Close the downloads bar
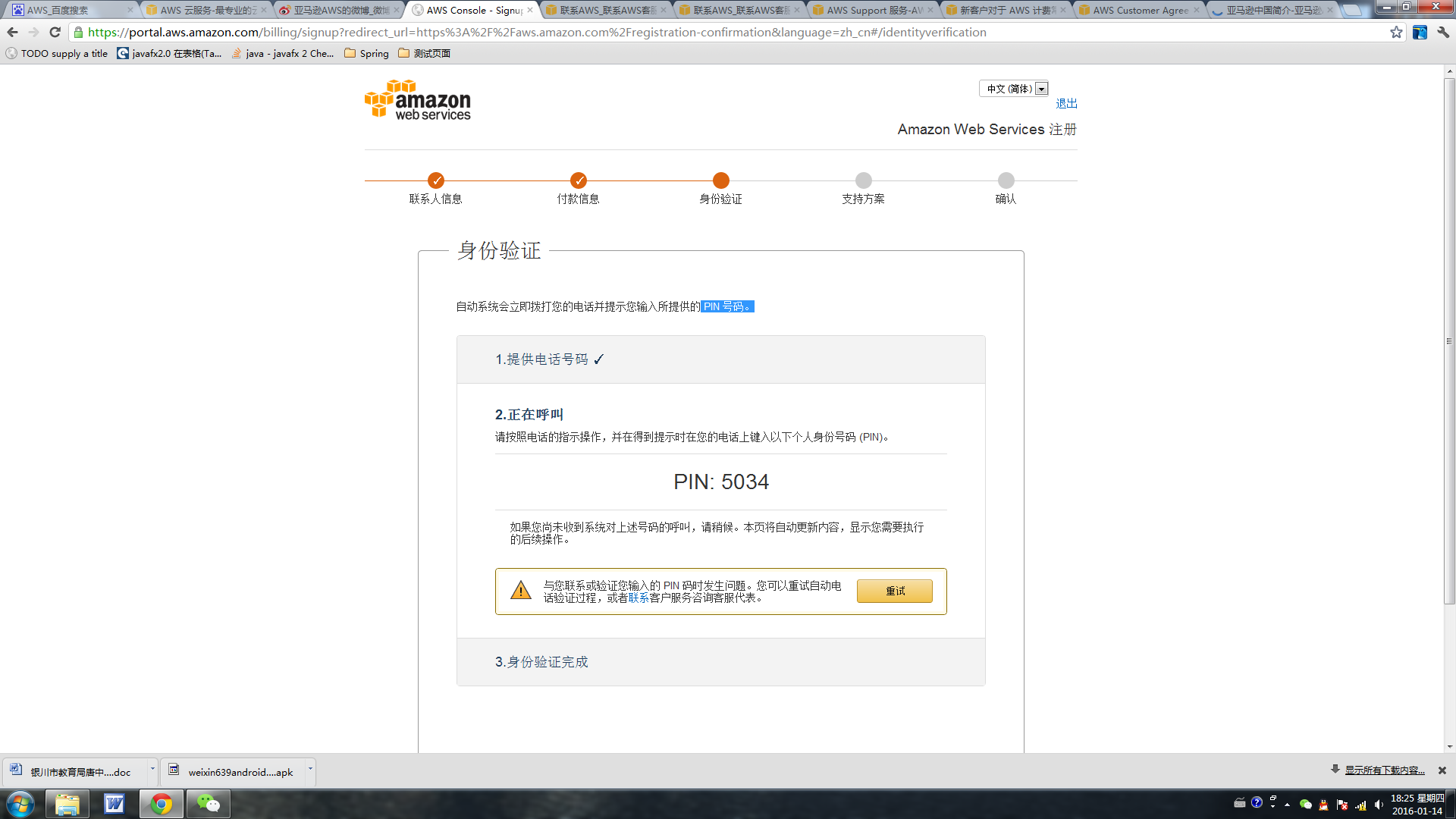Screen dimensions: 1456x819 pyautogui.click(x=1442, y=770)
